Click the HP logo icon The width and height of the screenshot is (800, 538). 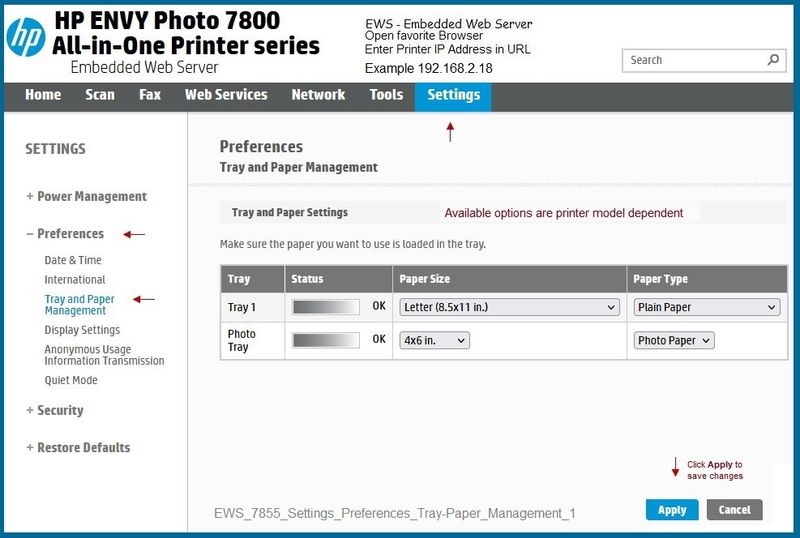click(x=26, y=37)
